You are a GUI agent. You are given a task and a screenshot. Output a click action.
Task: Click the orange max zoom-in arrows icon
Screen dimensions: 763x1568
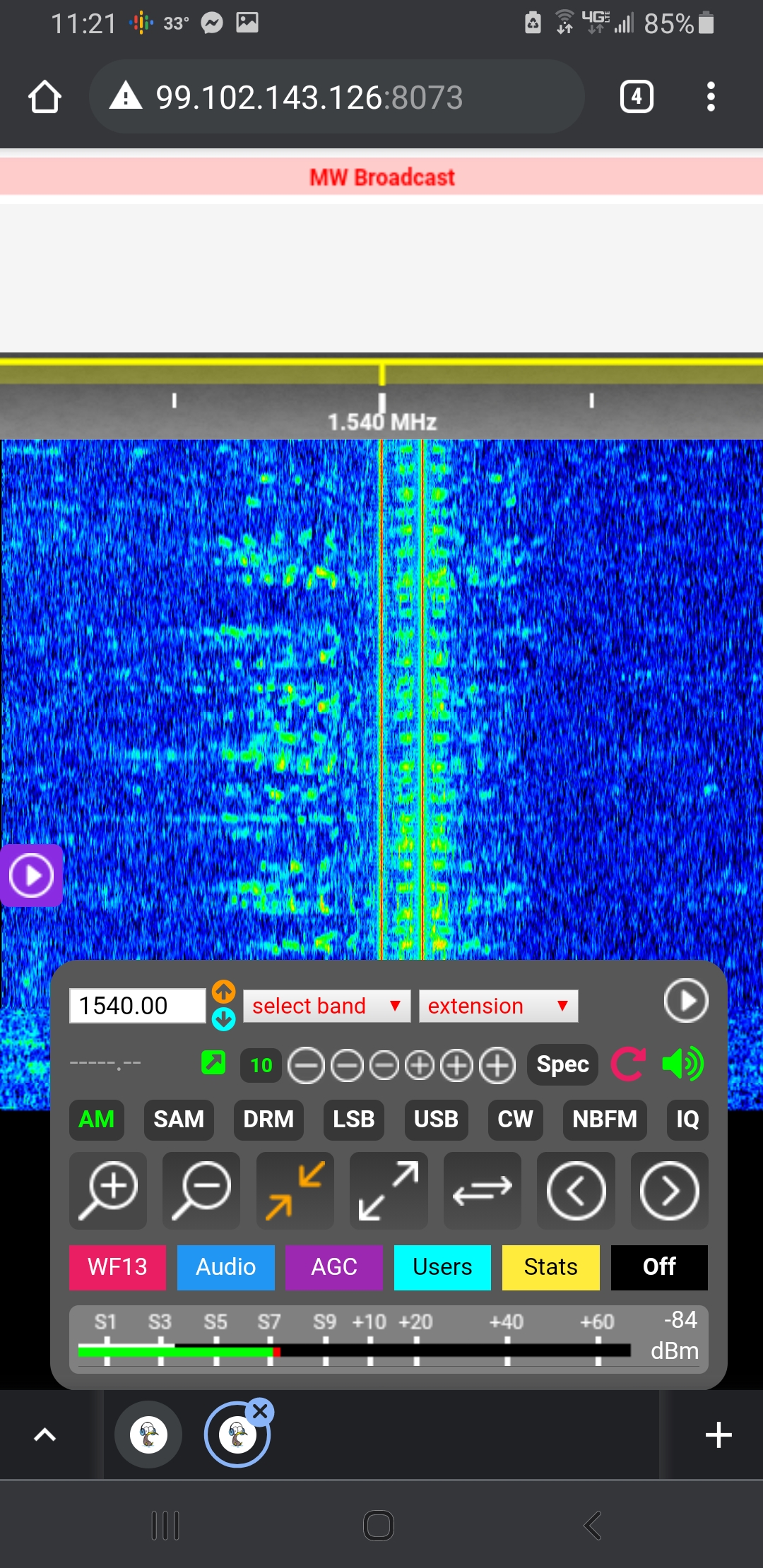point(295,1190)
